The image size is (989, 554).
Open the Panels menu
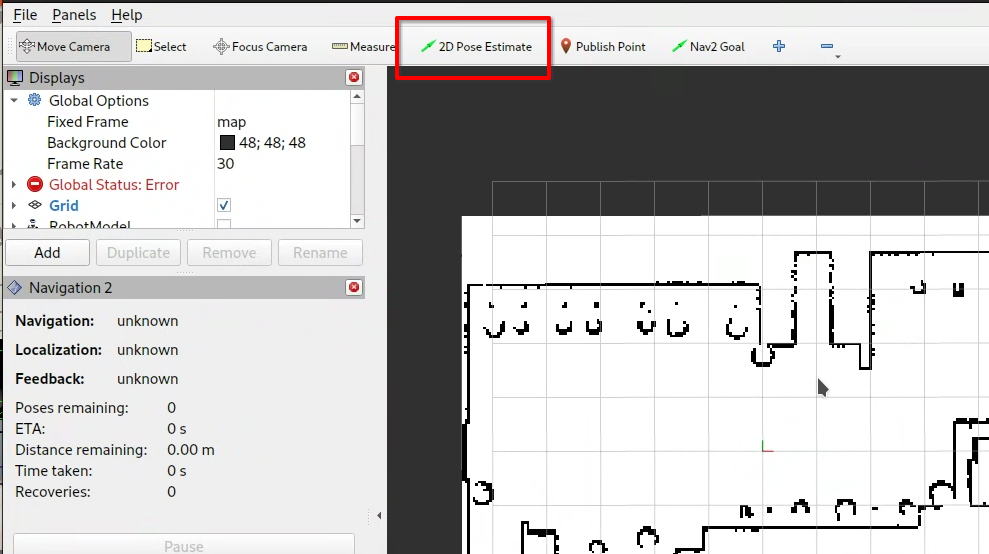(74, 15)
